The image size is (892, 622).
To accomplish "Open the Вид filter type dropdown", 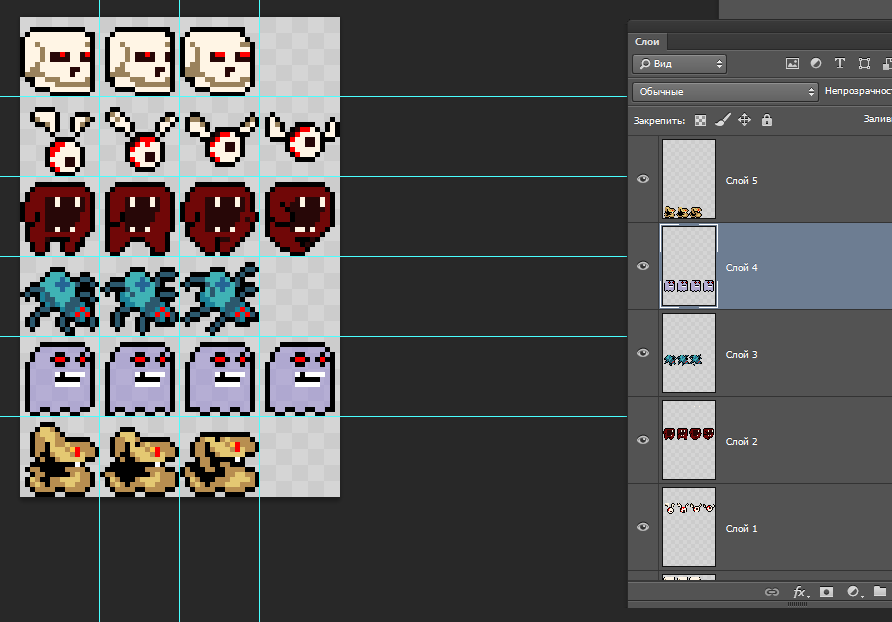I will [x=679, y=64].
